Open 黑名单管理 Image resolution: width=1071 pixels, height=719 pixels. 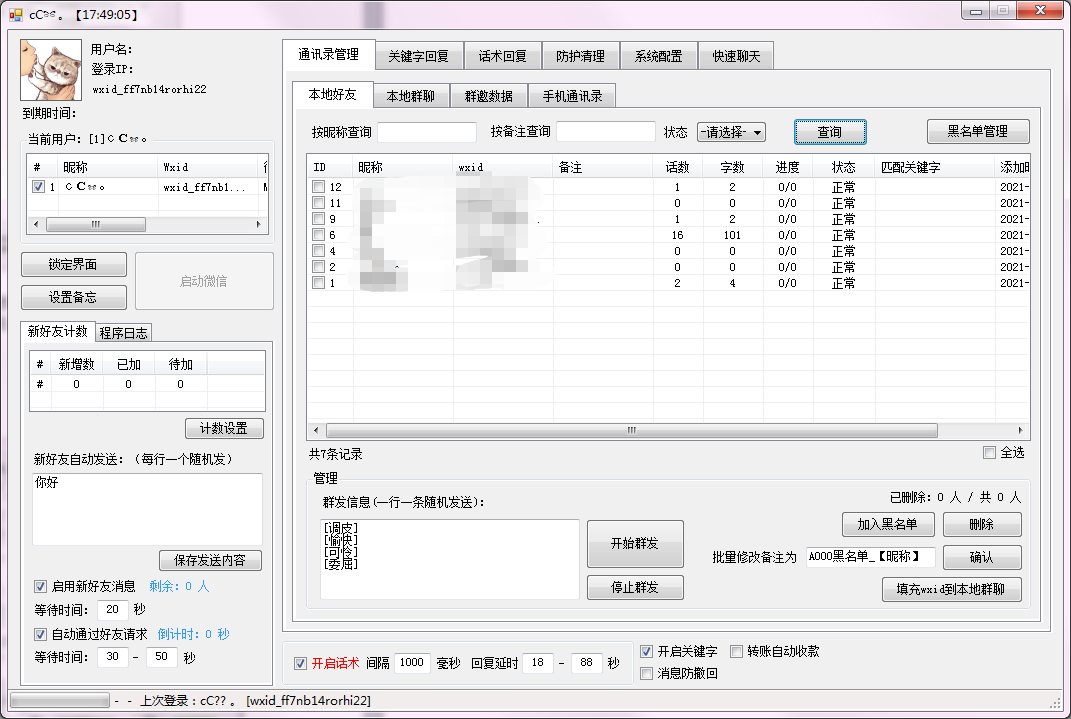tap(977, 131)
